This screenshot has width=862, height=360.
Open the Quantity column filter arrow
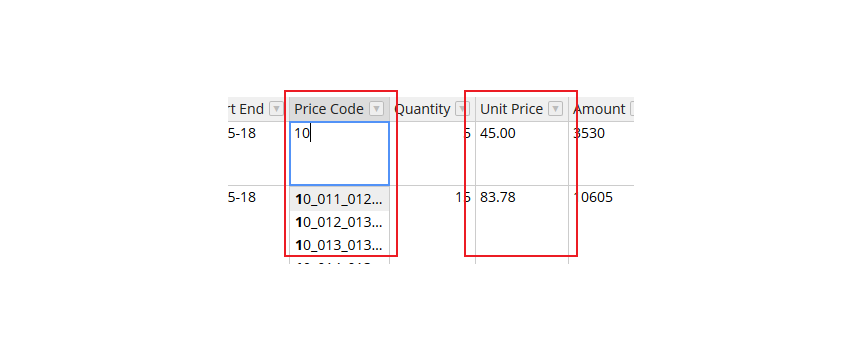point(462,109)
